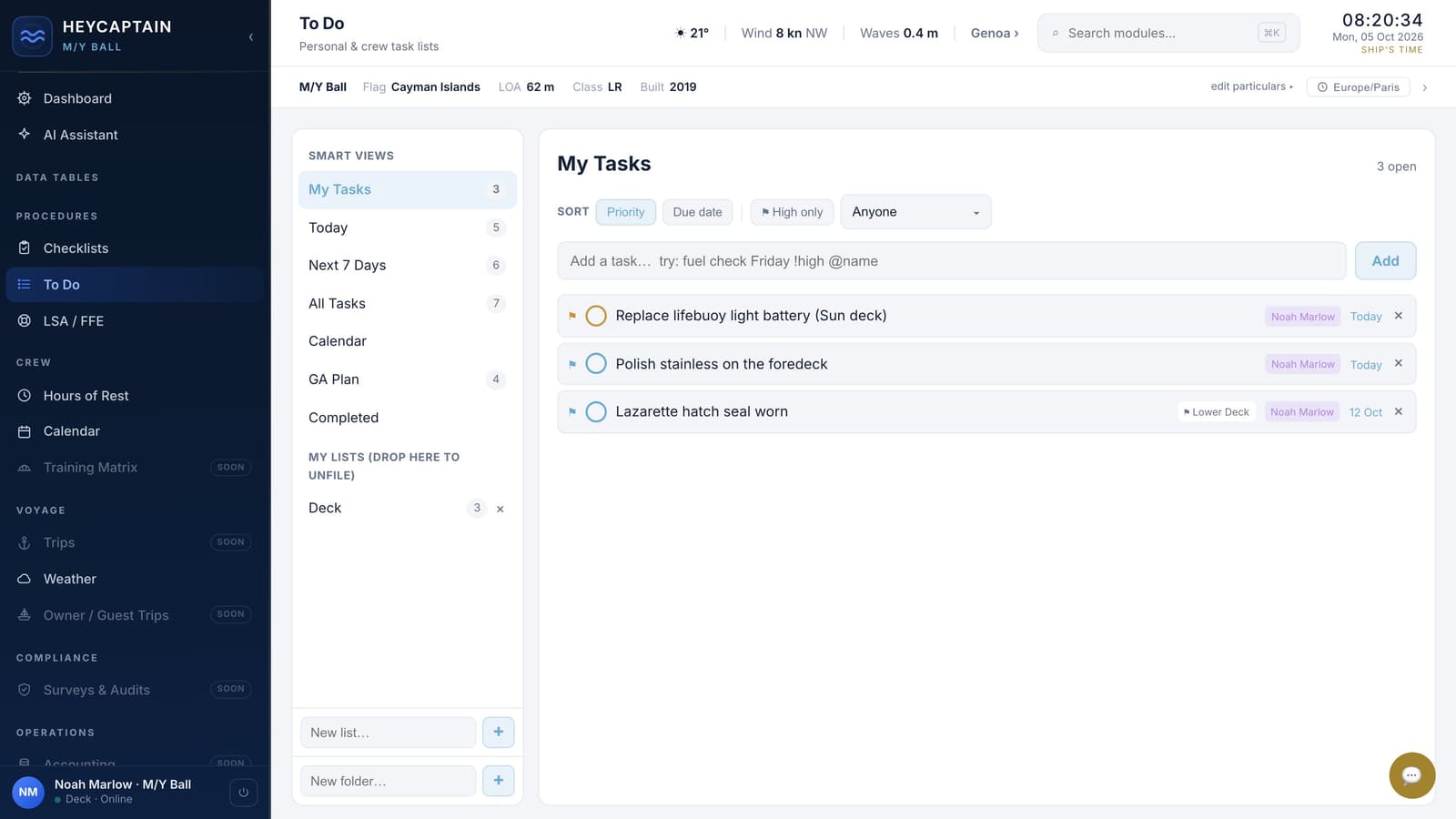Focus the Add a task input field
Viewport: 1456px width, 819px height.
point(951,261)
